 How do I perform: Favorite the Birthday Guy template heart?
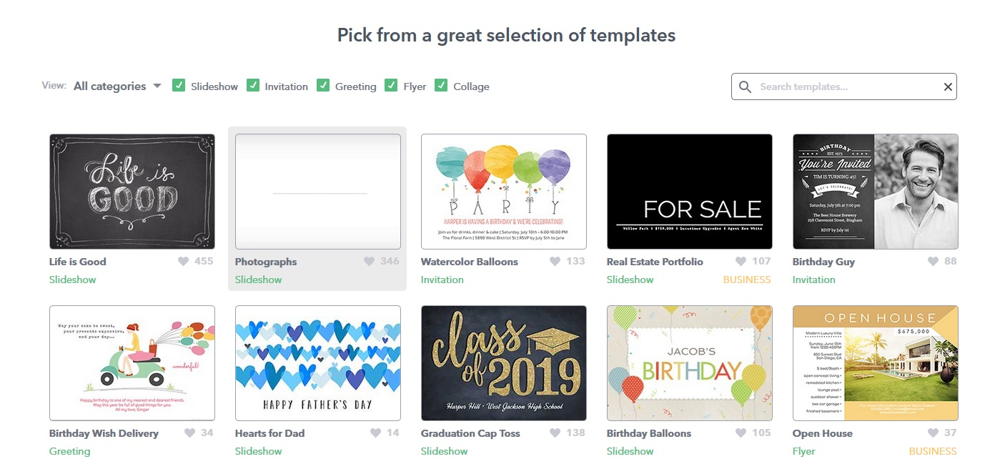(933, 262)
